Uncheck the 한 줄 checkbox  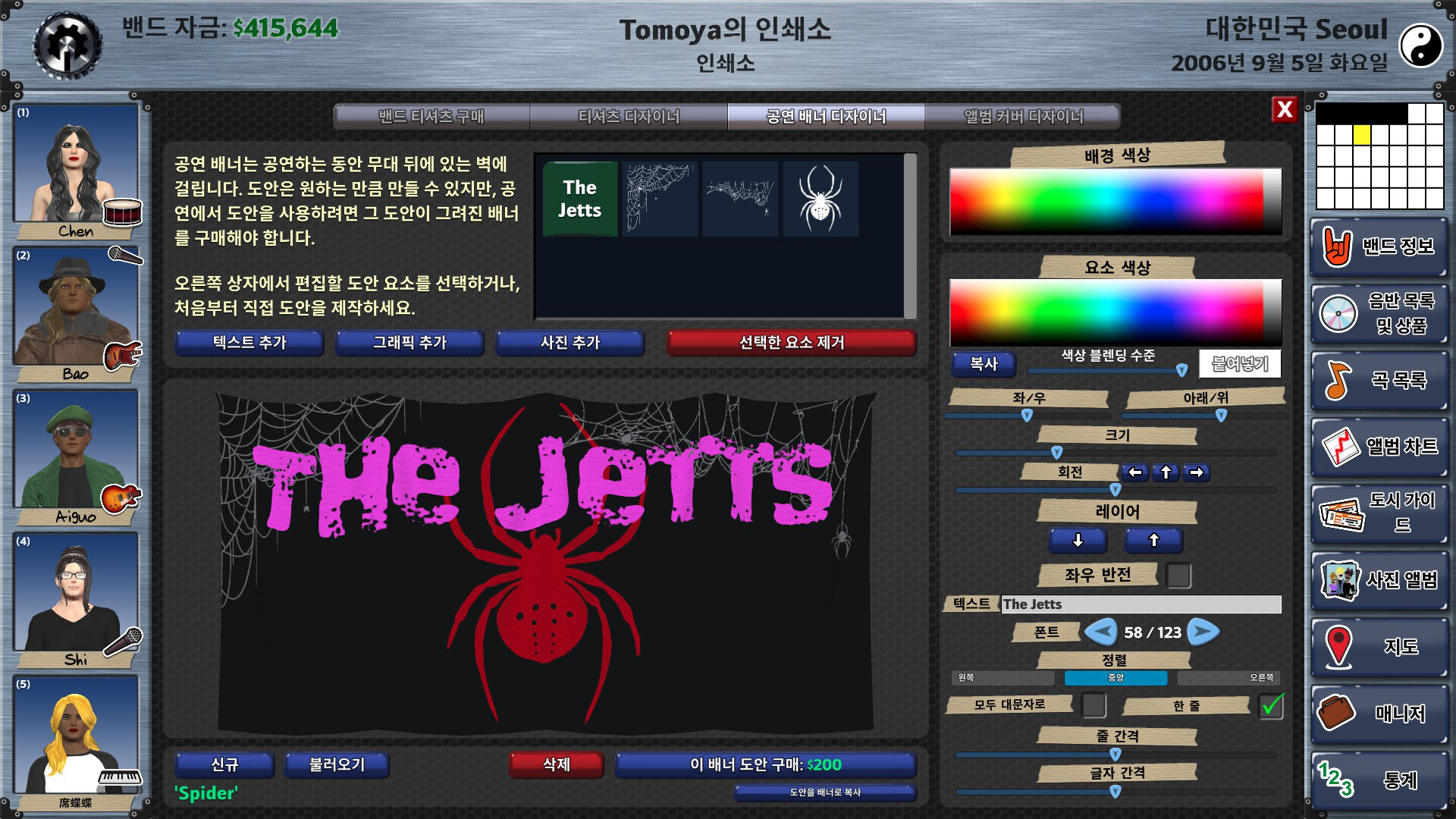pos(1271,706)
